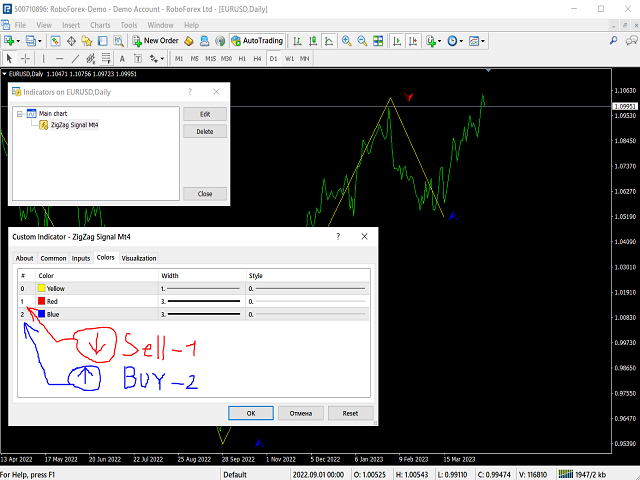This screenshot has width=640, height=480.
Task: Launch MetaEditor via the gold book icon
Action: point(189,41)
